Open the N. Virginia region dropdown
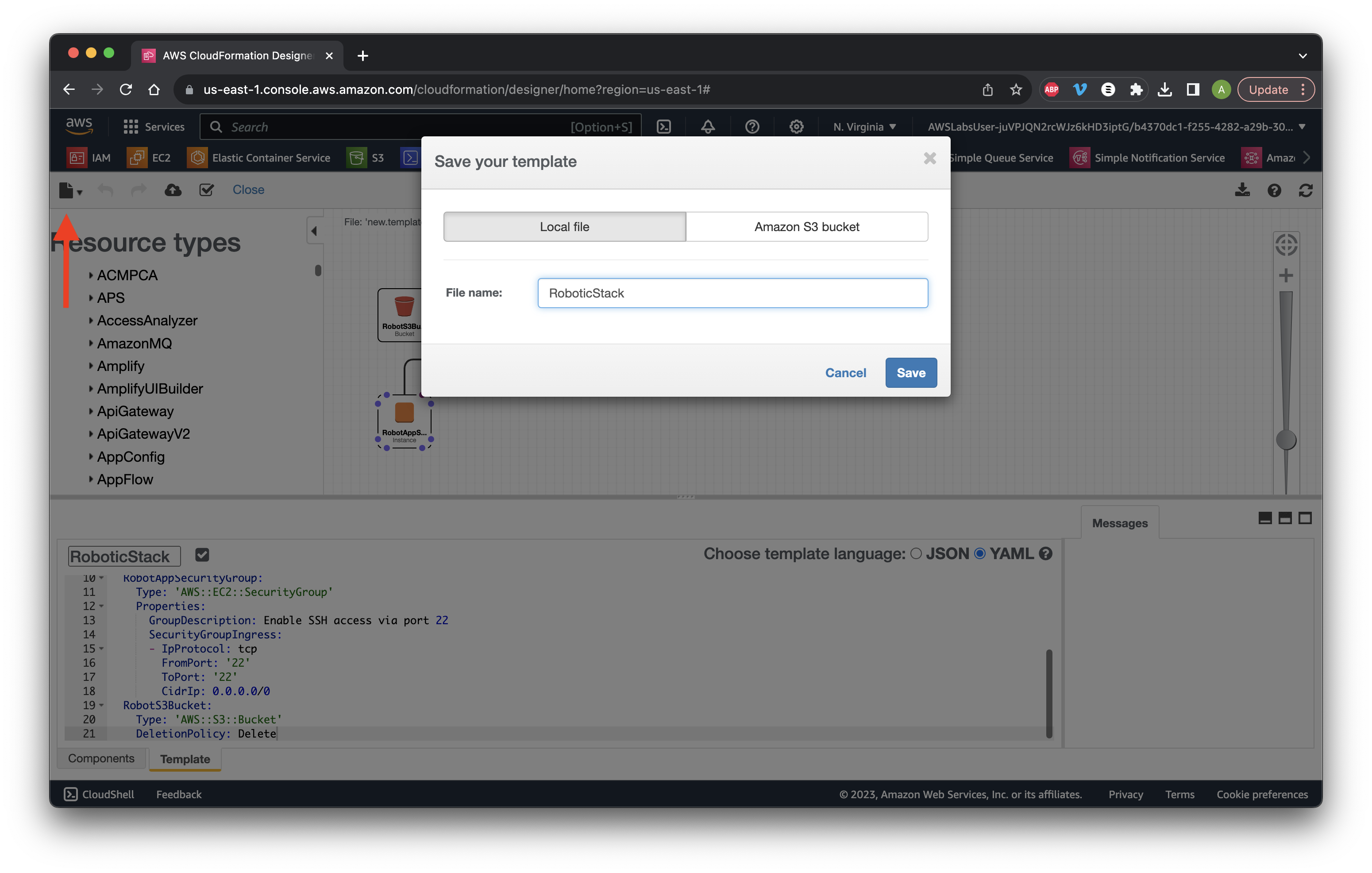 pyautogui.click(x=864, y=127)
